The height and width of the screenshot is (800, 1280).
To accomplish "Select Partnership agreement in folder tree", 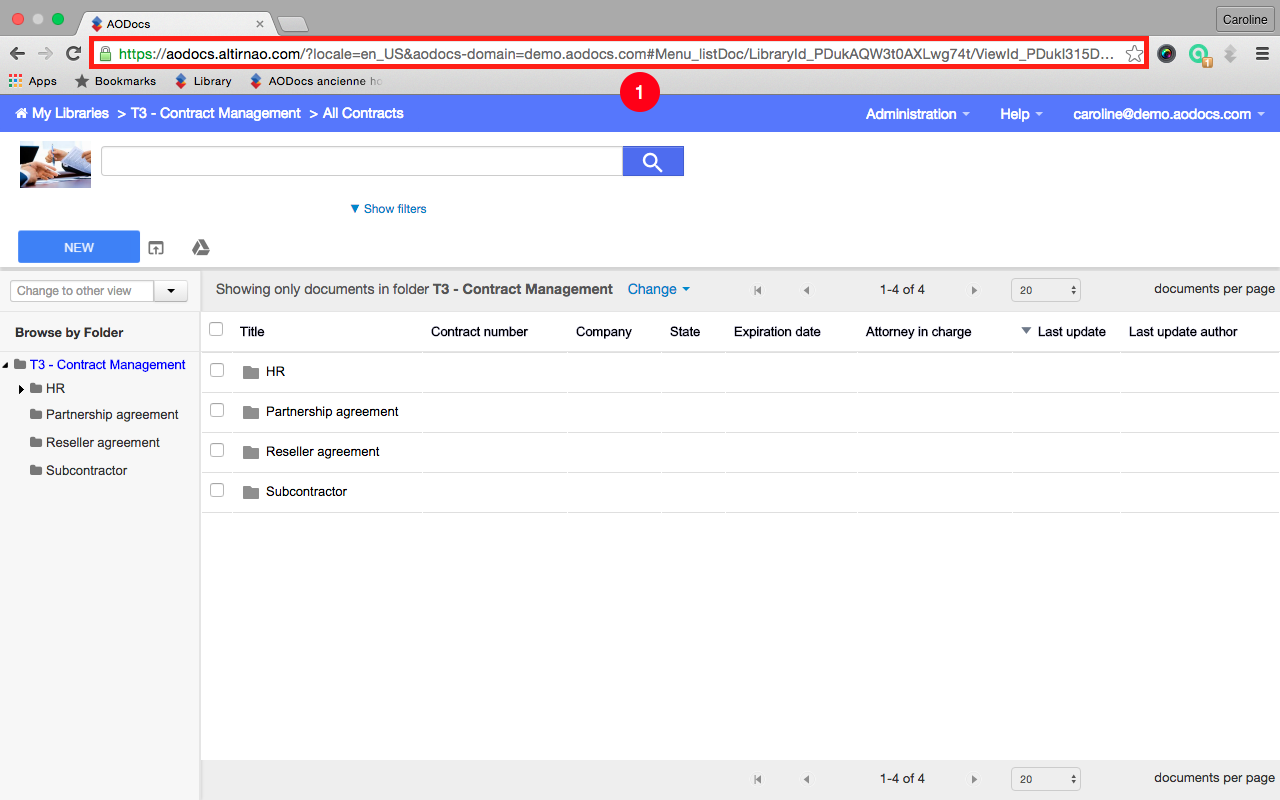I will 112,414.
